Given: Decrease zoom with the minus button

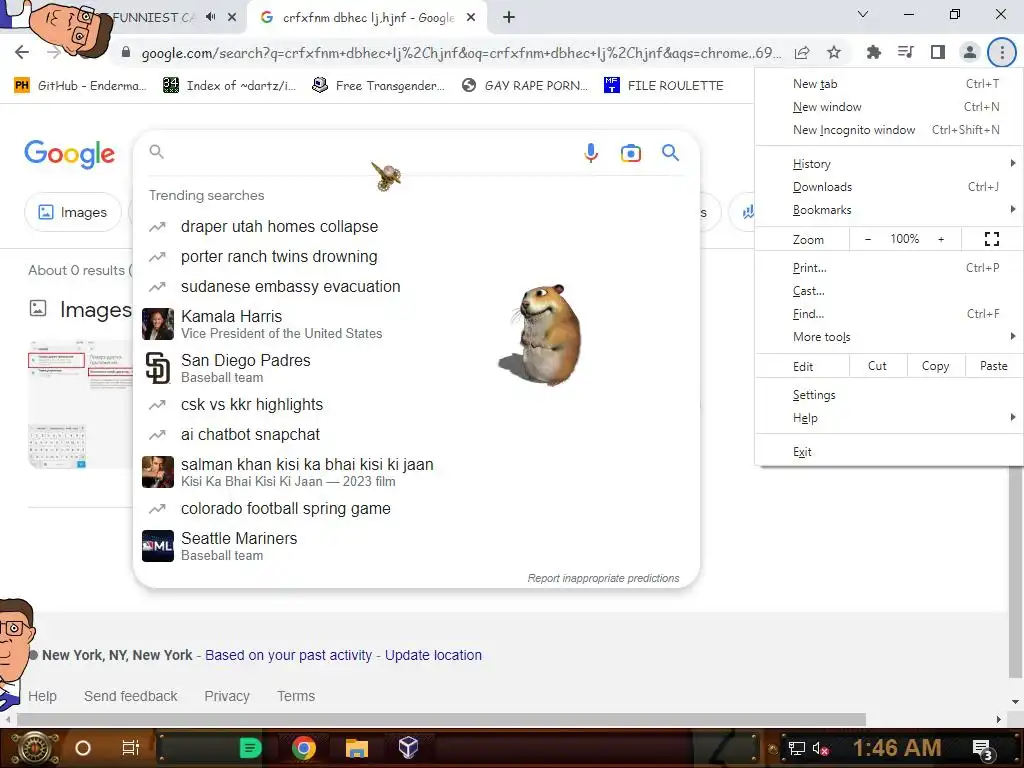Looking at the screenshot, I should (867, 239).
